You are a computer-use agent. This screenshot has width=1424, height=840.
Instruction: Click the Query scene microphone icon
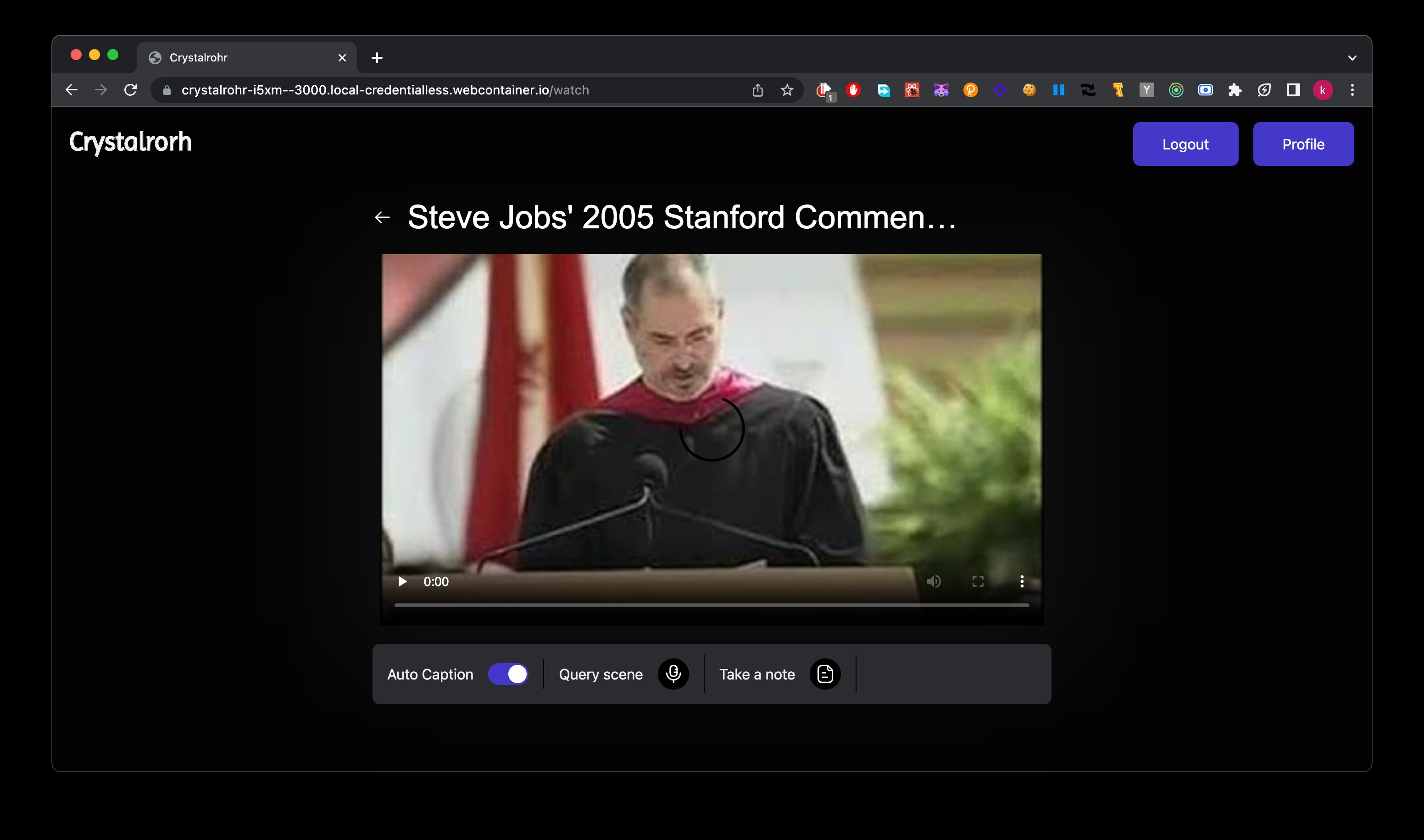coord(673,674)
